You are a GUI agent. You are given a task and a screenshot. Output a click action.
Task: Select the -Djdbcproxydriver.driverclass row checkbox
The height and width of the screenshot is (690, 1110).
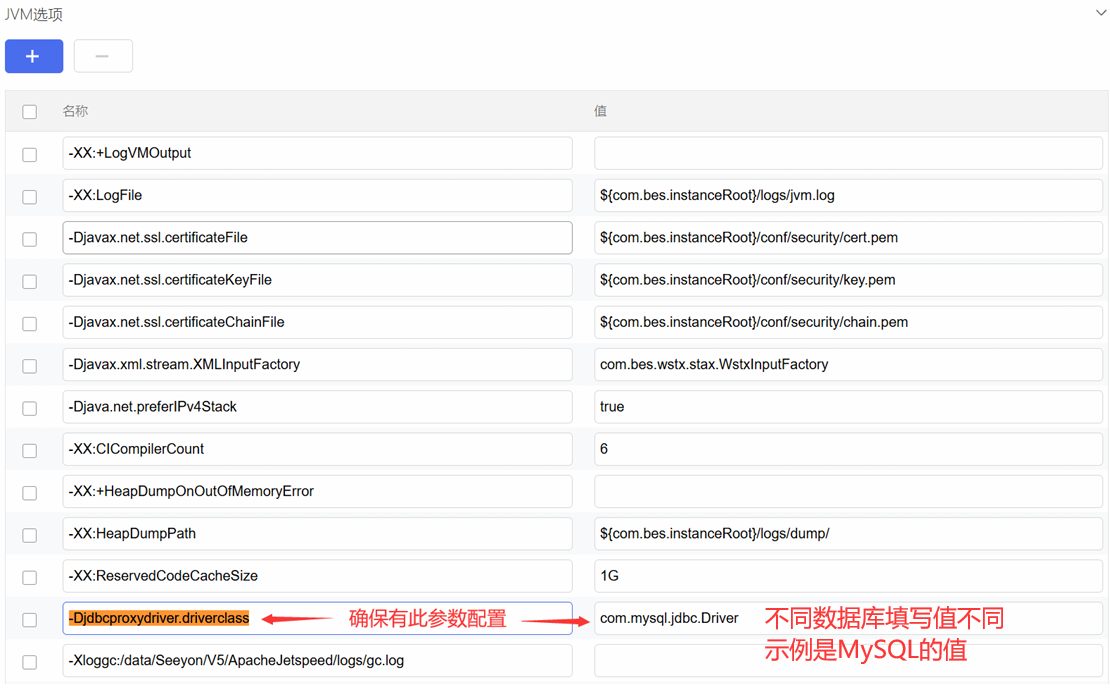[30, 620]
